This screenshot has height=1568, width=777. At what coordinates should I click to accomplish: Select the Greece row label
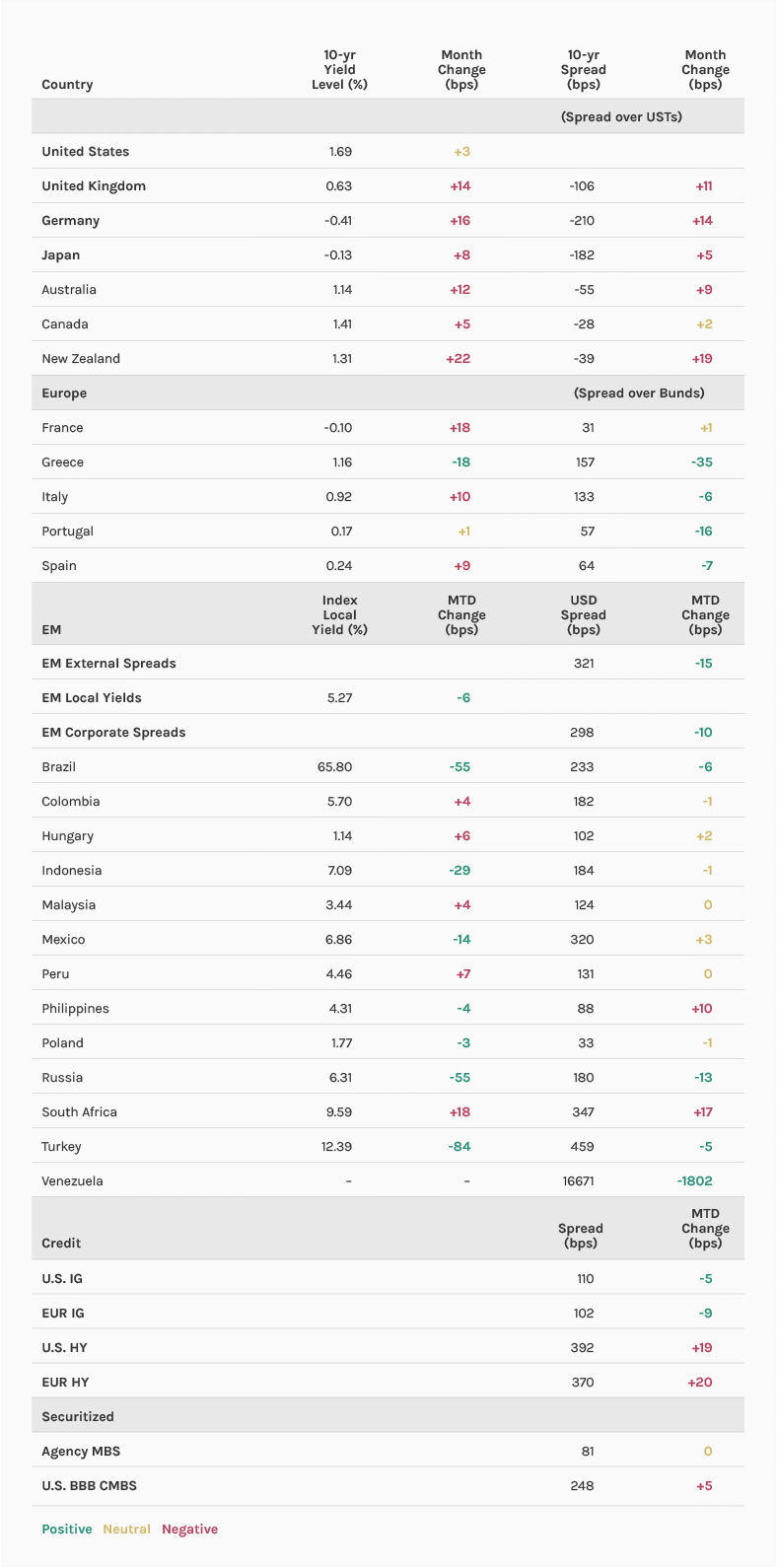[x=62, y=463]
